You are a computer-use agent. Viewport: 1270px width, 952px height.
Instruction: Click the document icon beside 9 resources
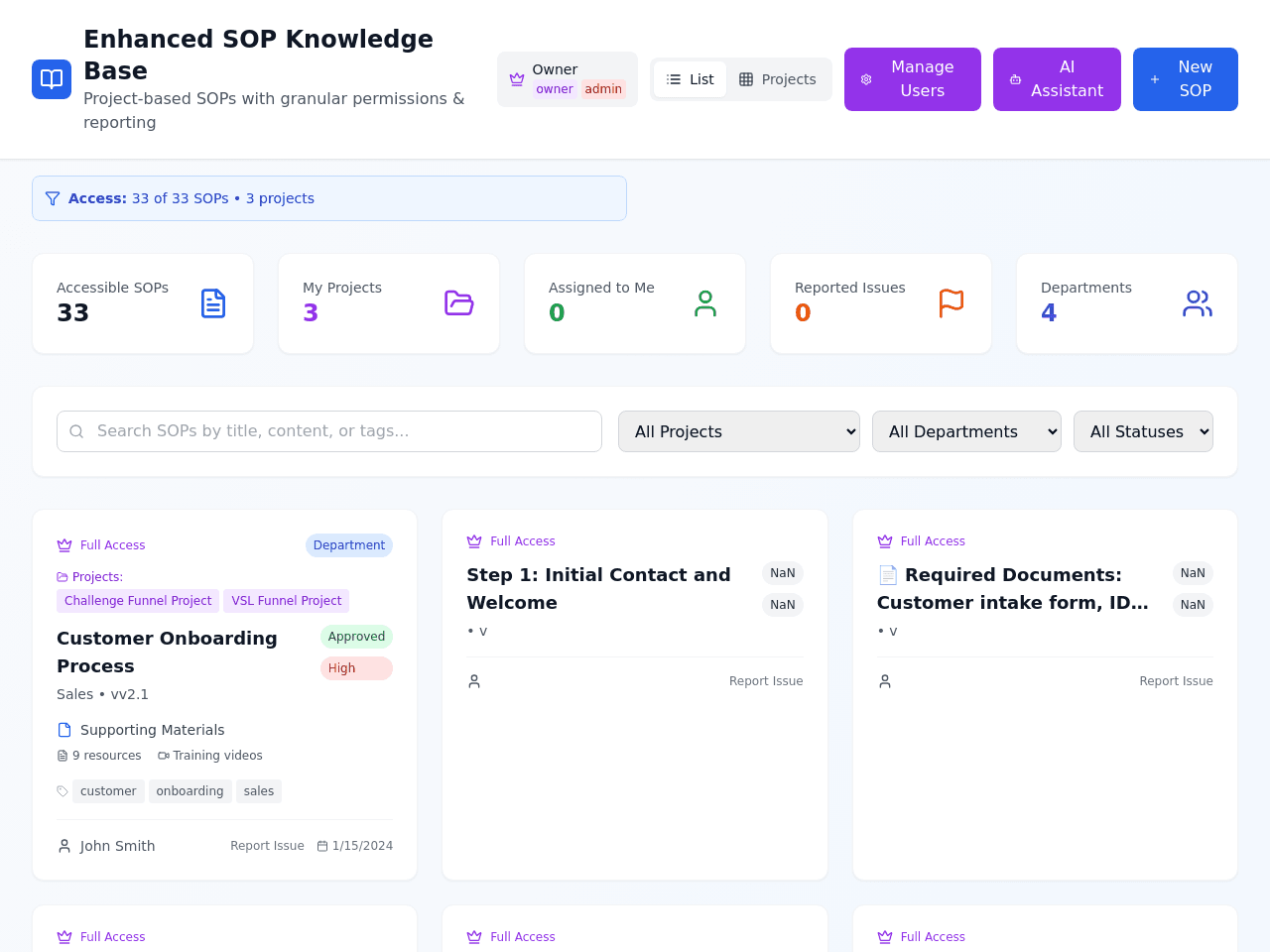point(63,756)
